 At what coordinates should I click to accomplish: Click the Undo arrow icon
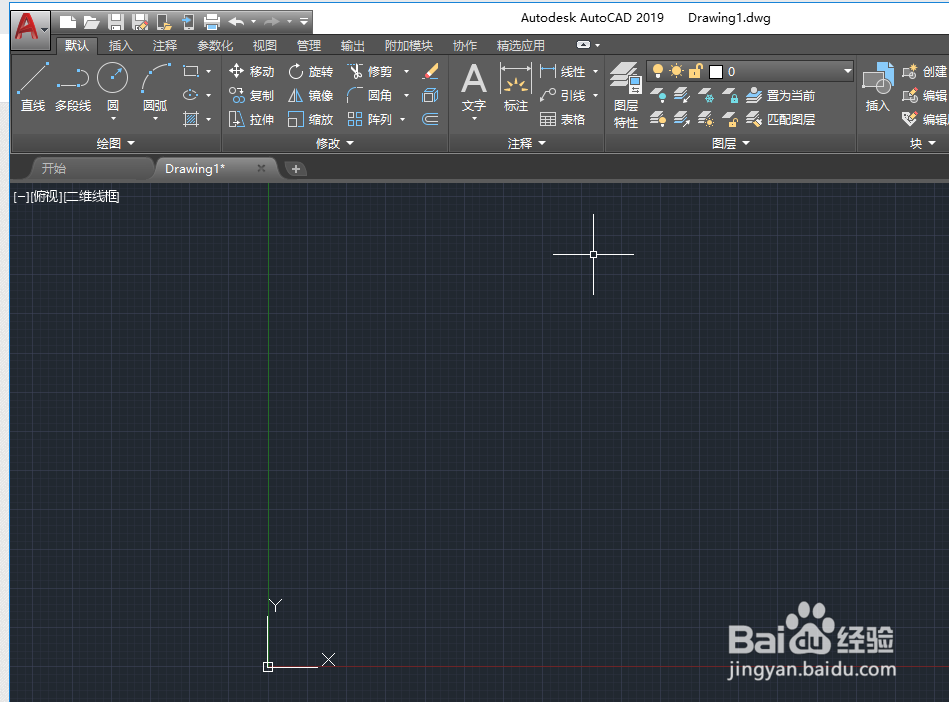[x=236, y=22]
